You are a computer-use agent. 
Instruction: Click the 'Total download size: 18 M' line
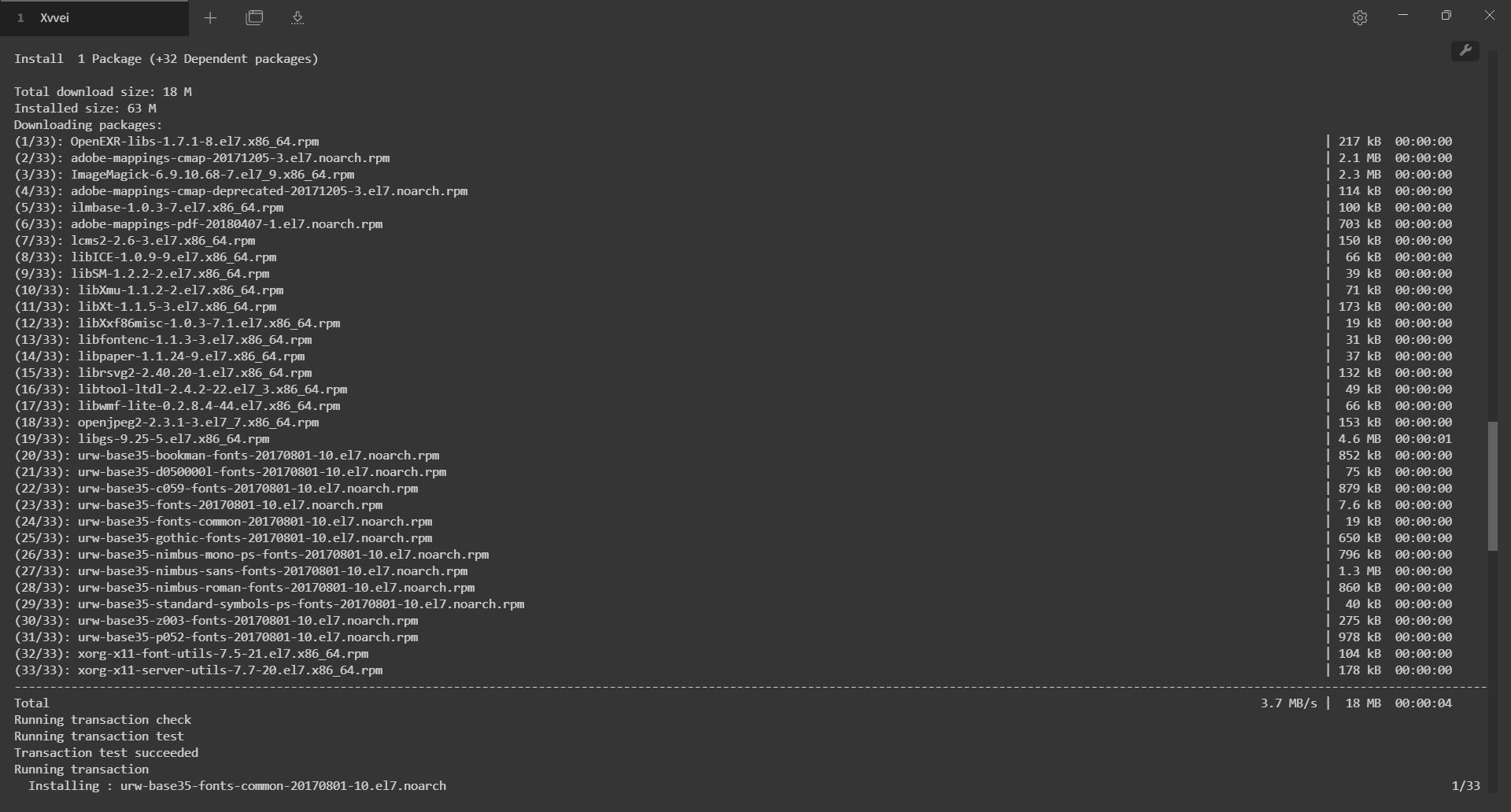click(103, 92)
